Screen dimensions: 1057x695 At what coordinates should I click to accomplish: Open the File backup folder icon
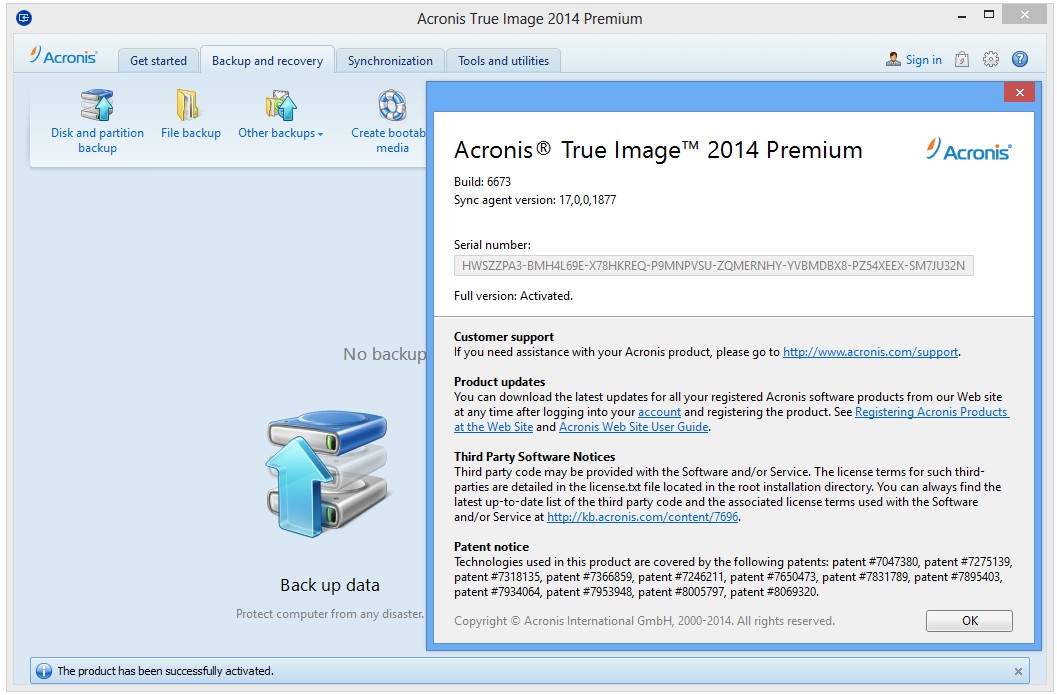(x=188, y=105)
